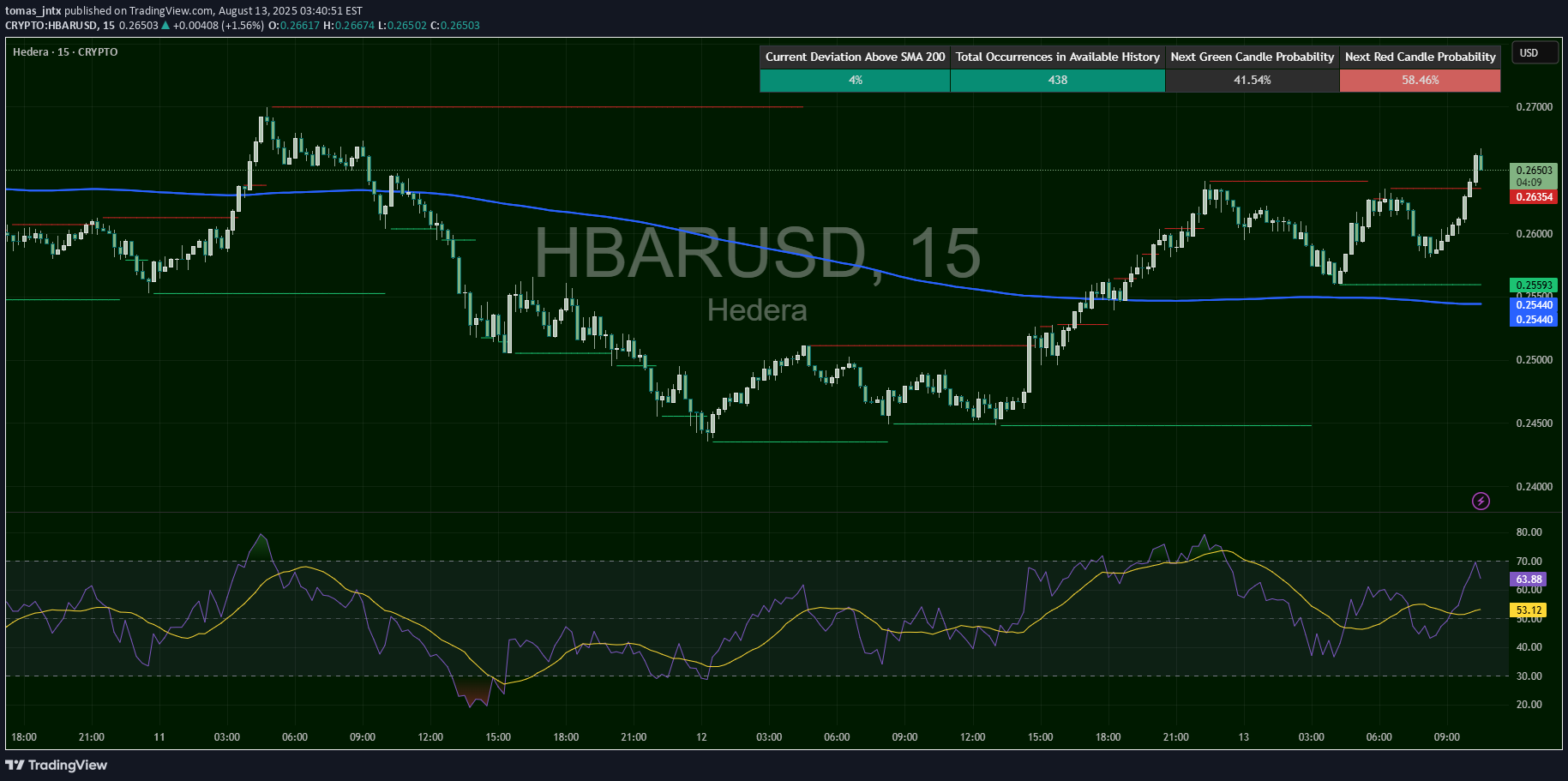The height and width of the screenshot is (781, 1568).
Task: Click the 04:09 candle countdown label
Action: [1529, 183]
